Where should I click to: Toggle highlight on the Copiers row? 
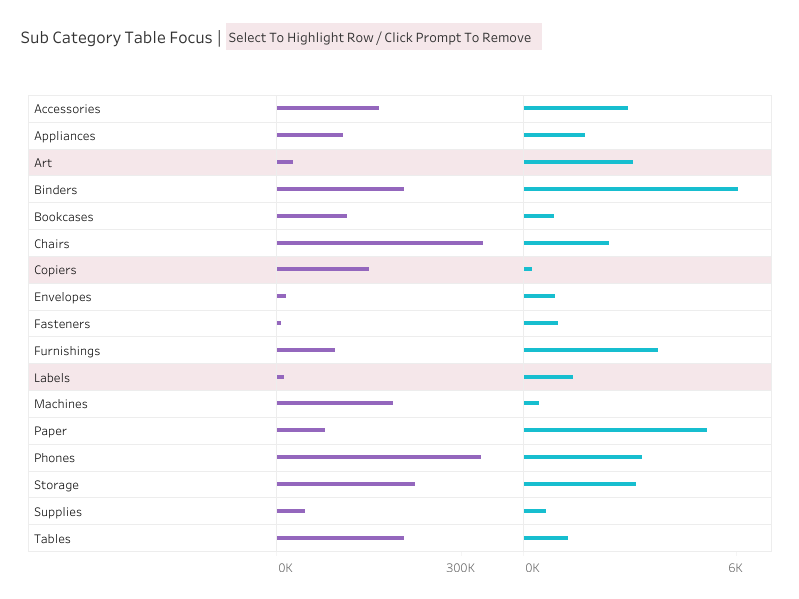tap(55, 270)
